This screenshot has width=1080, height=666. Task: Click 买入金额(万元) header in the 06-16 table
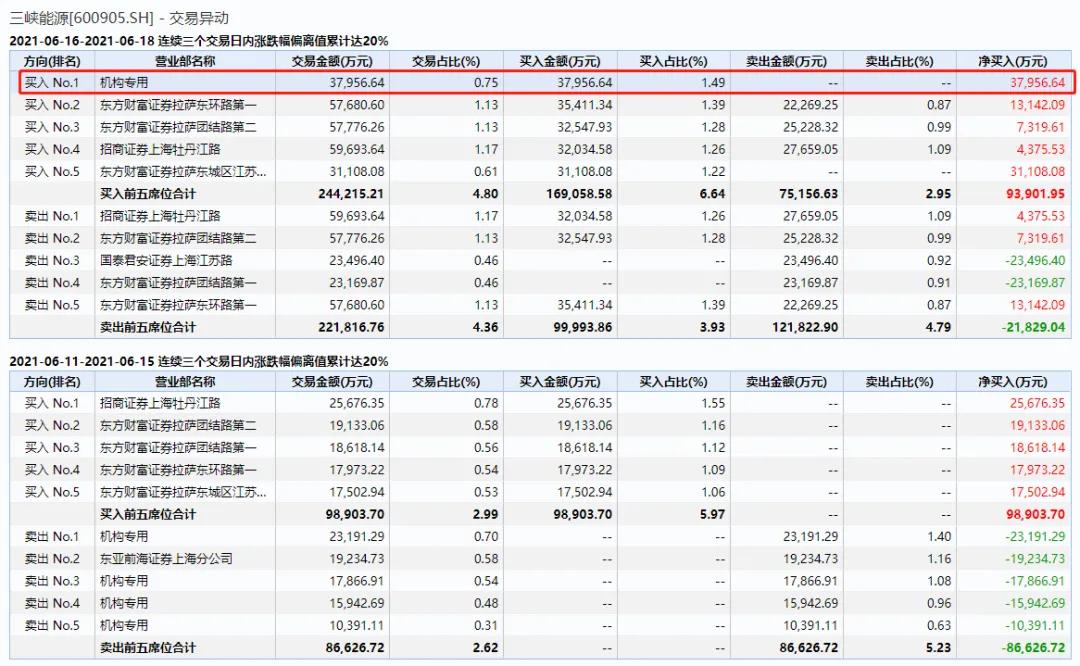(560, 61)
